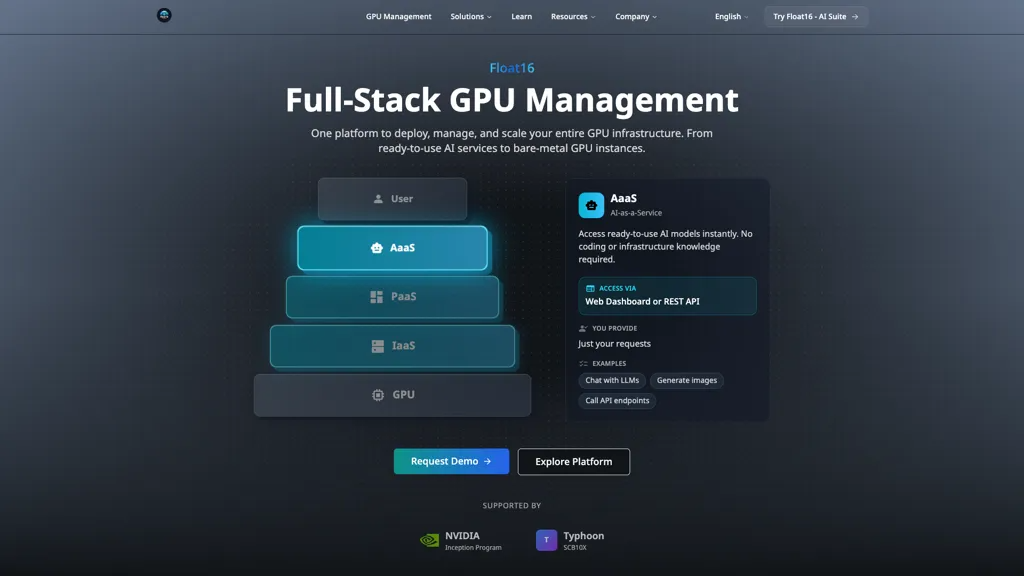Click the Chat with LLMs example tag
This screenshot has width=1024, height=576.
point(612,380)
